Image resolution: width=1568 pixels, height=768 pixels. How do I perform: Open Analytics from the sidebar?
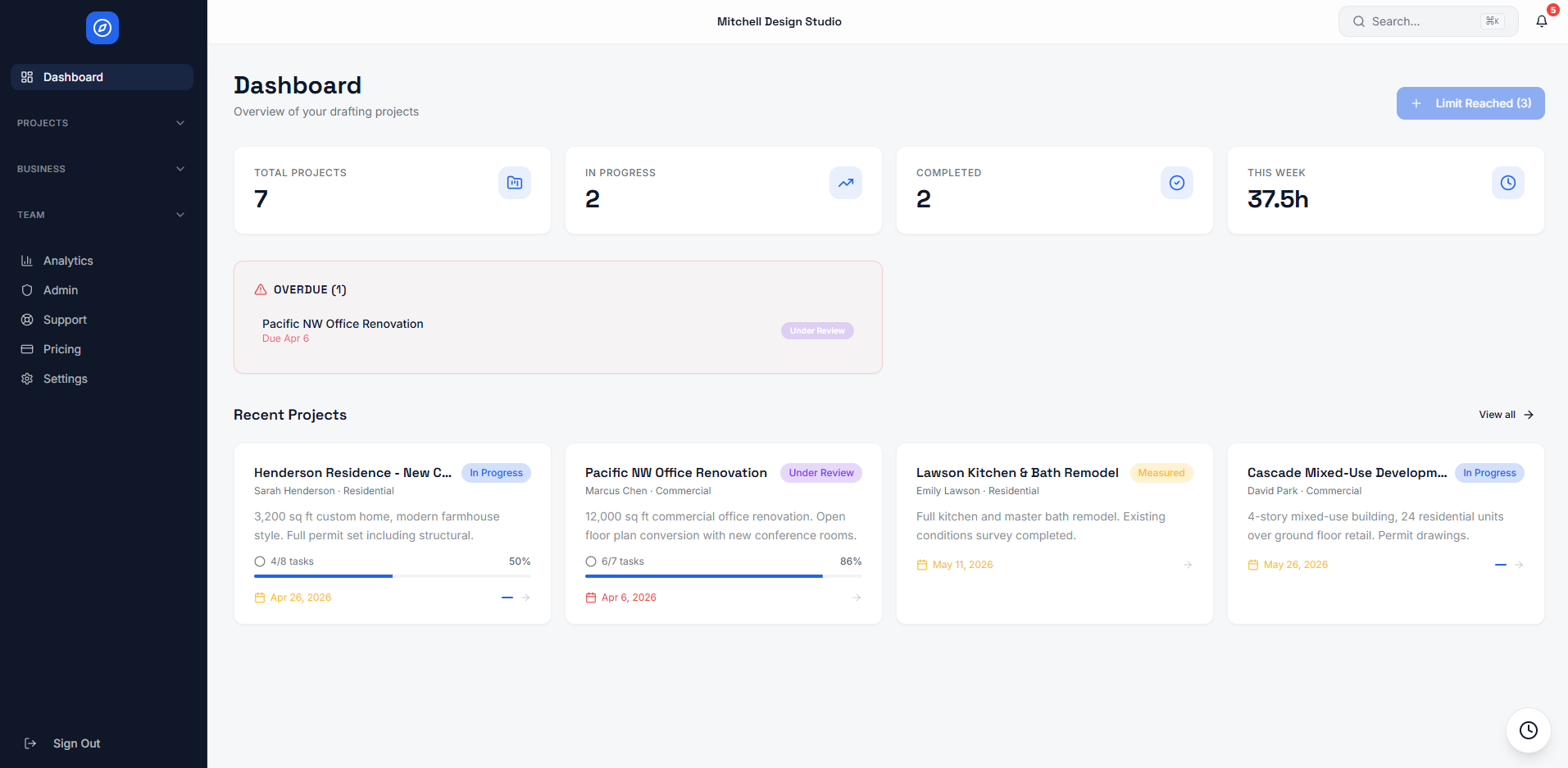click(68, 261)
